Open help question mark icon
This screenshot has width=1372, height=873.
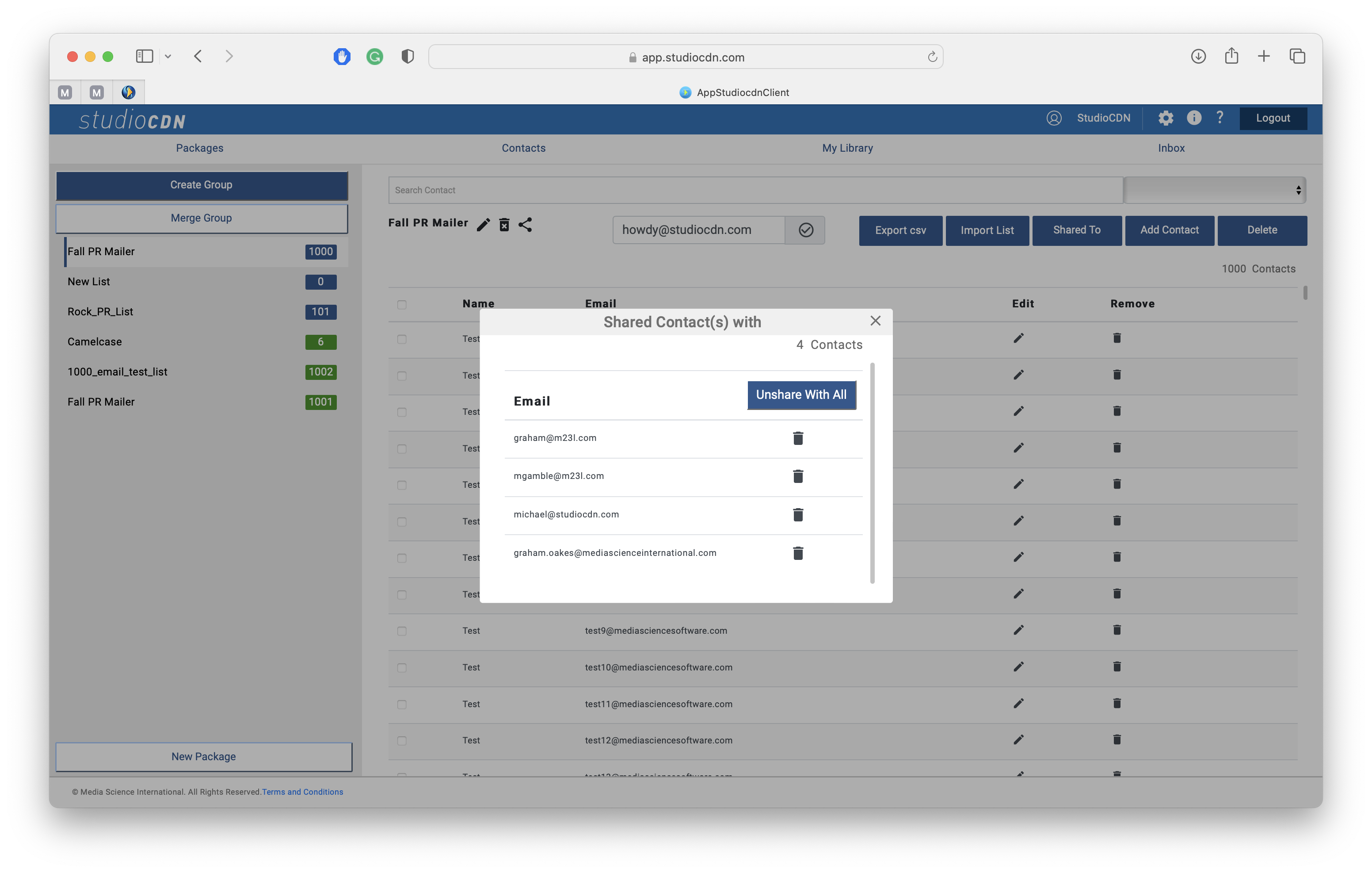click(1220, 118)
